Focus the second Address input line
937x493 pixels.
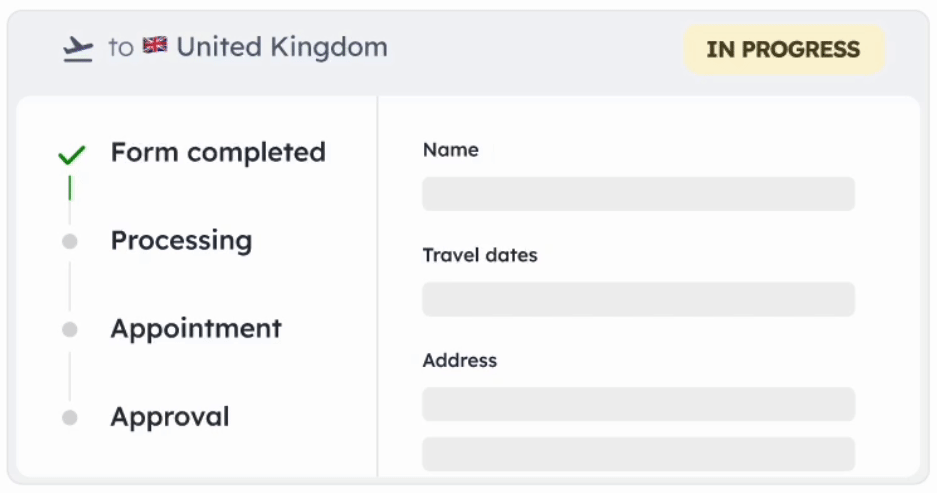[x=638, y=454]
